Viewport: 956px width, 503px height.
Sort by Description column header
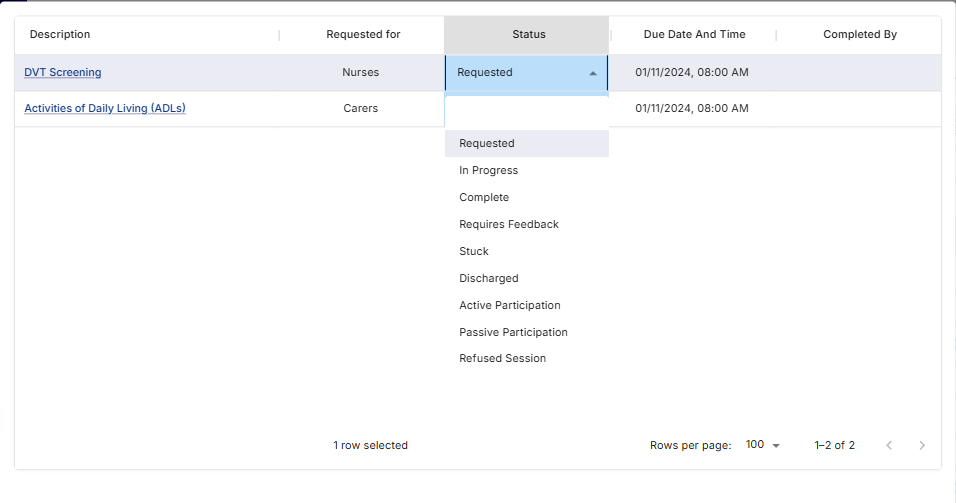(x=60, y=34)
